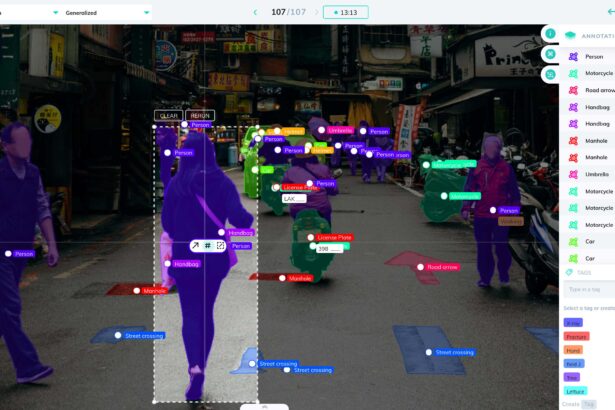
Task: Click the 13:13 timer button
Action: [x=346, y=13]
